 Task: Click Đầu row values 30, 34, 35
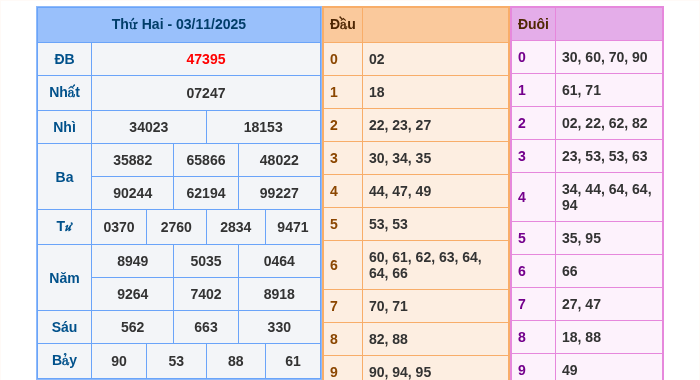point(400,159)
